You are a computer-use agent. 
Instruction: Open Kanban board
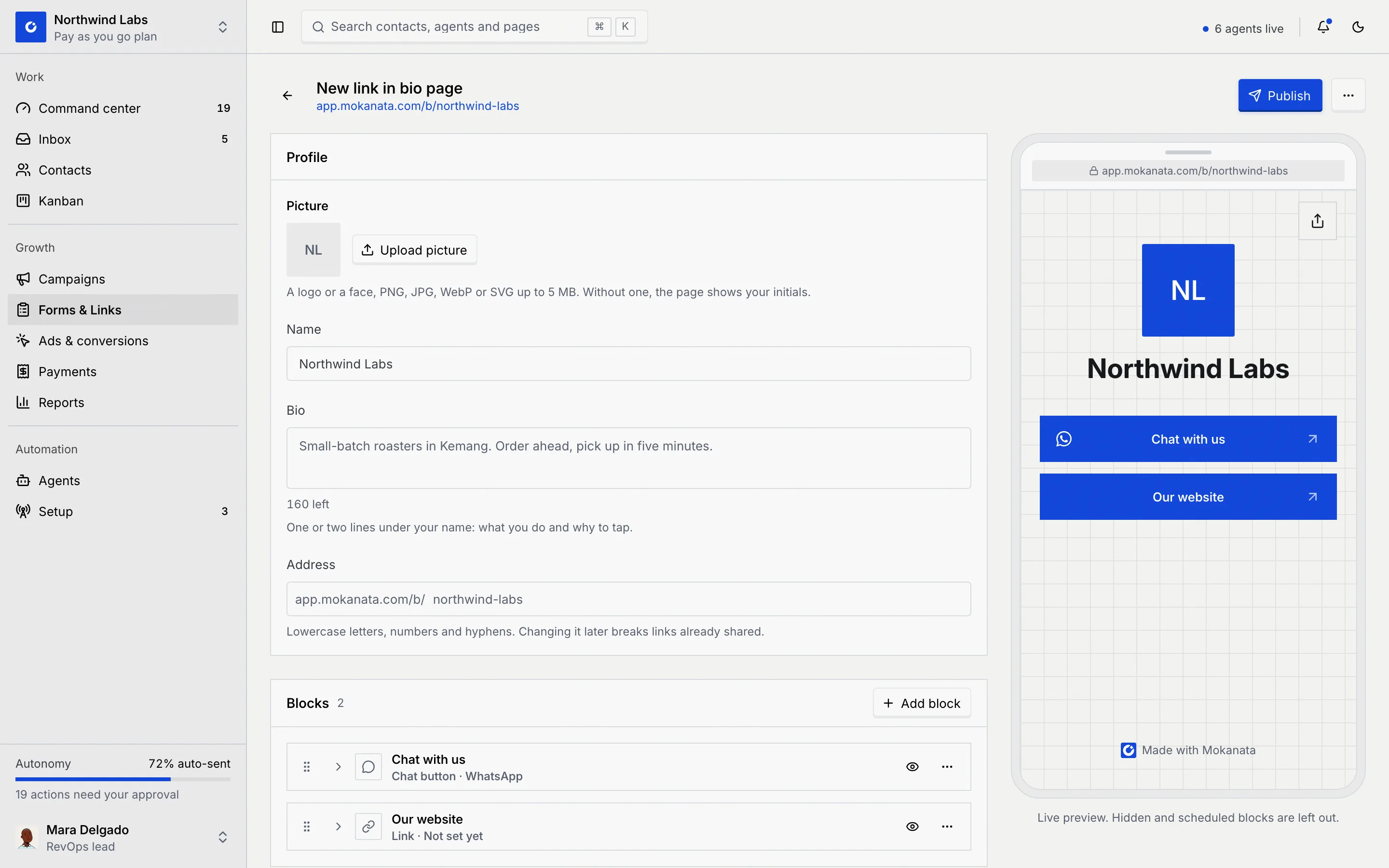123,201
